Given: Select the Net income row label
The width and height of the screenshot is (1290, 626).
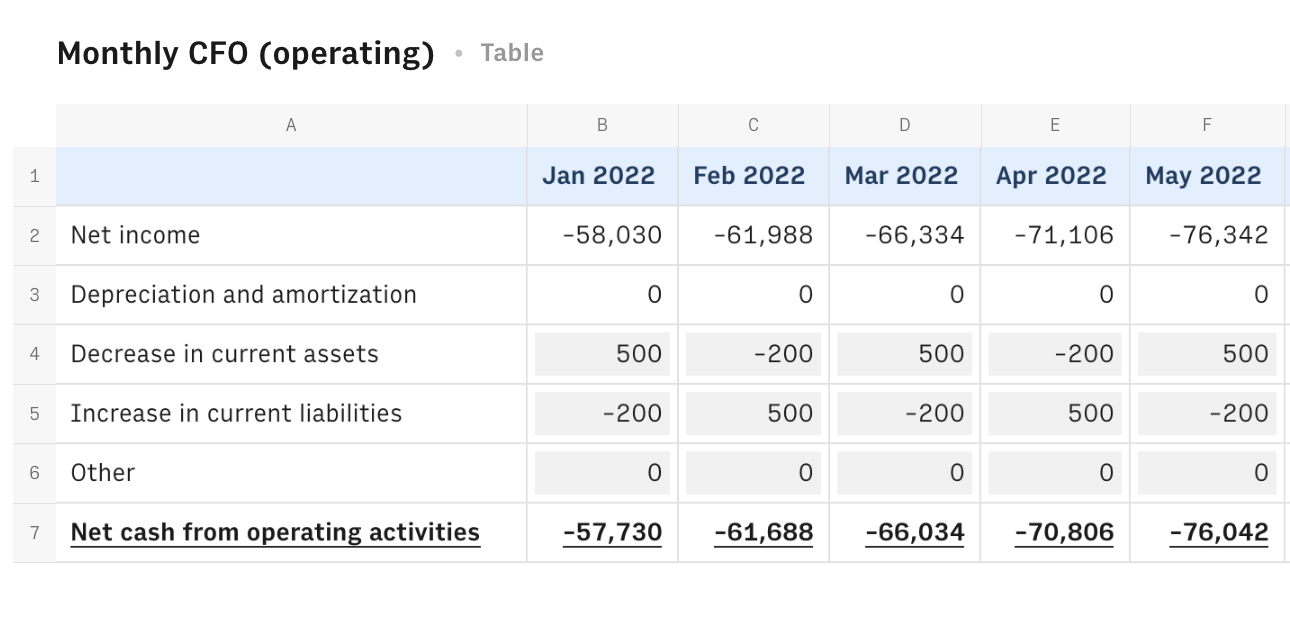Looking at the screenshot, I should [135, 235].
